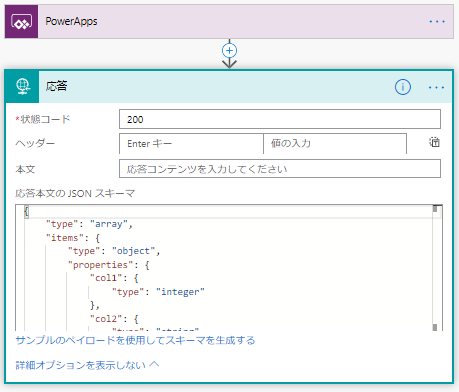Click the "type": "array" schema line
459x392 pixels.
(89, 224)
